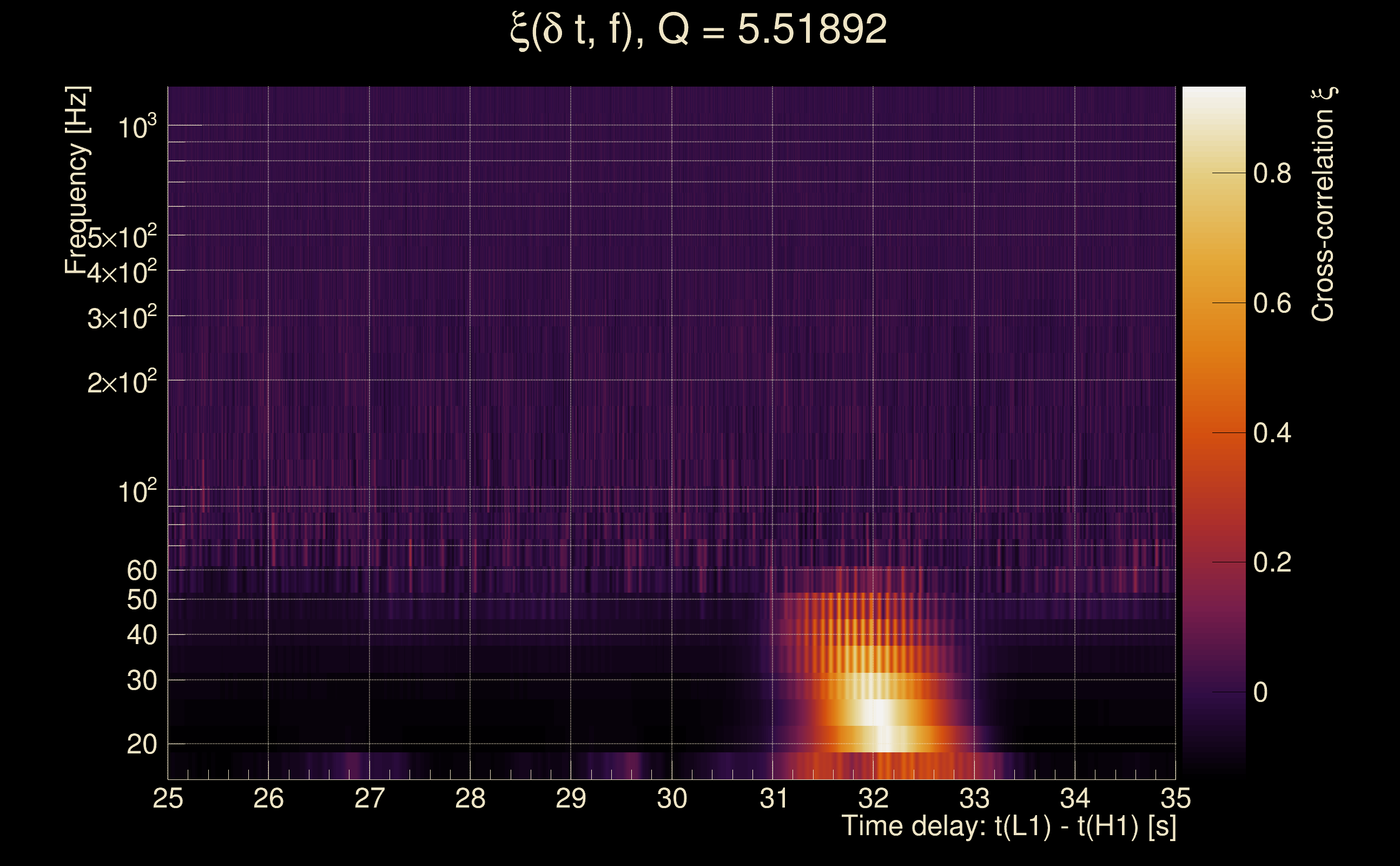Click the 10³ frequency axis label
This screenshot has height=866, width=1400.
pos(137,127)
